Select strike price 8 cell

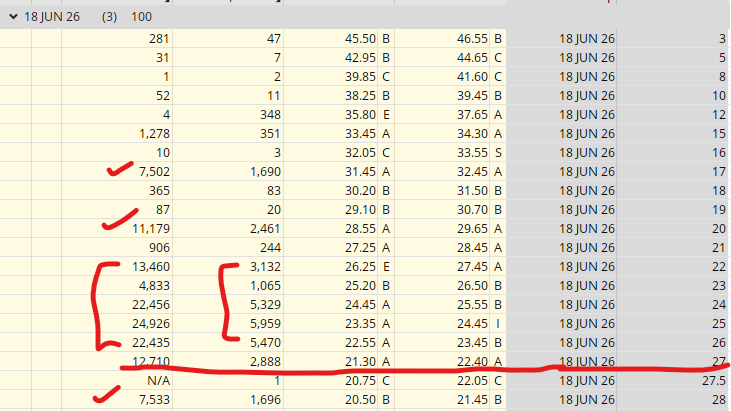click(x=722, y=77)
